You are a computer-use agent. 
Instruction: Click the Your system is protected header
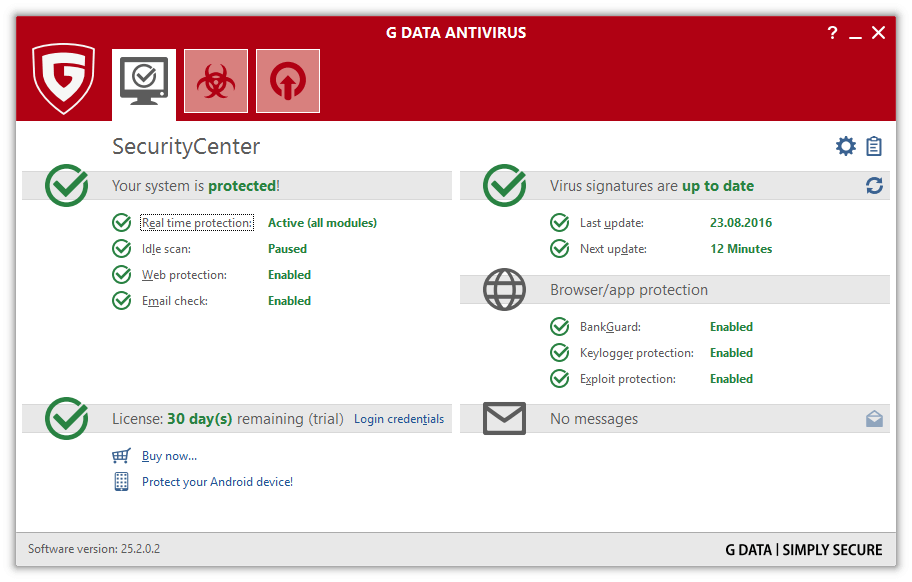click(196, 185)
